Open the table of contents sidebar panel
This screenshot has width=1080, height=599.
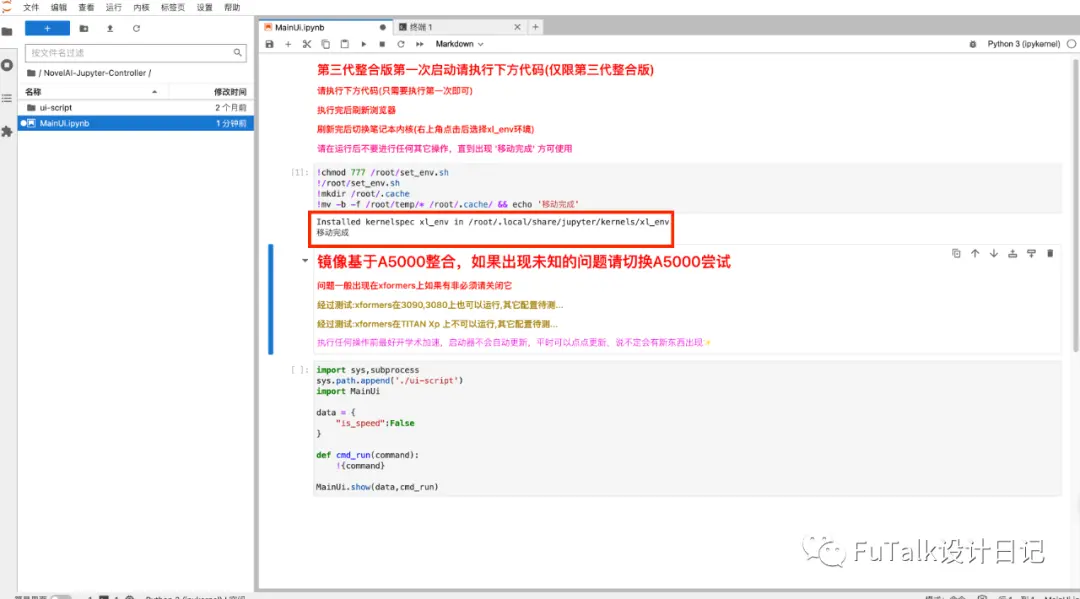[x=7, y=98]
